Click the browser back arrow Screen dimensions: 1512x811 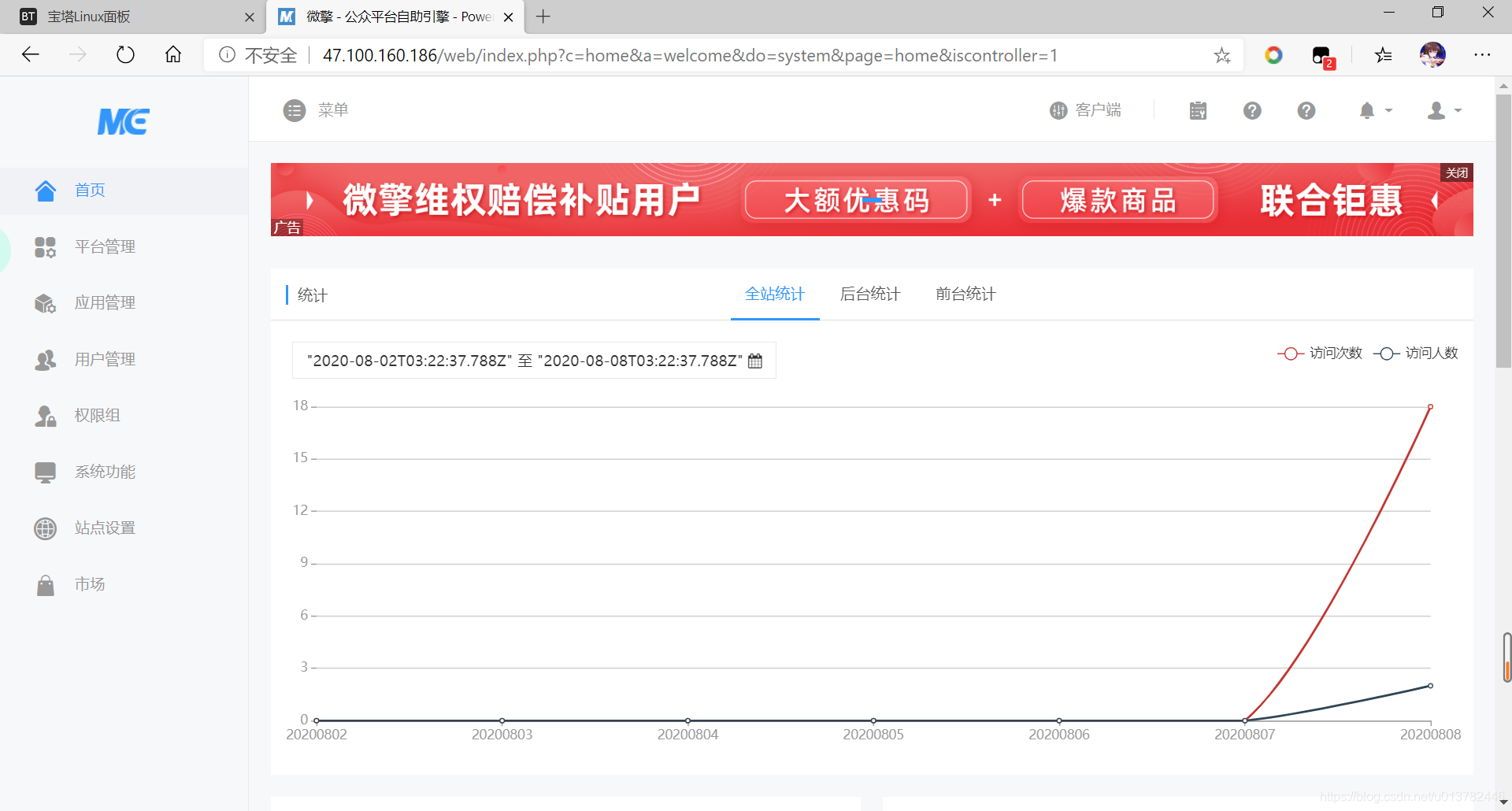coord(31,55)
